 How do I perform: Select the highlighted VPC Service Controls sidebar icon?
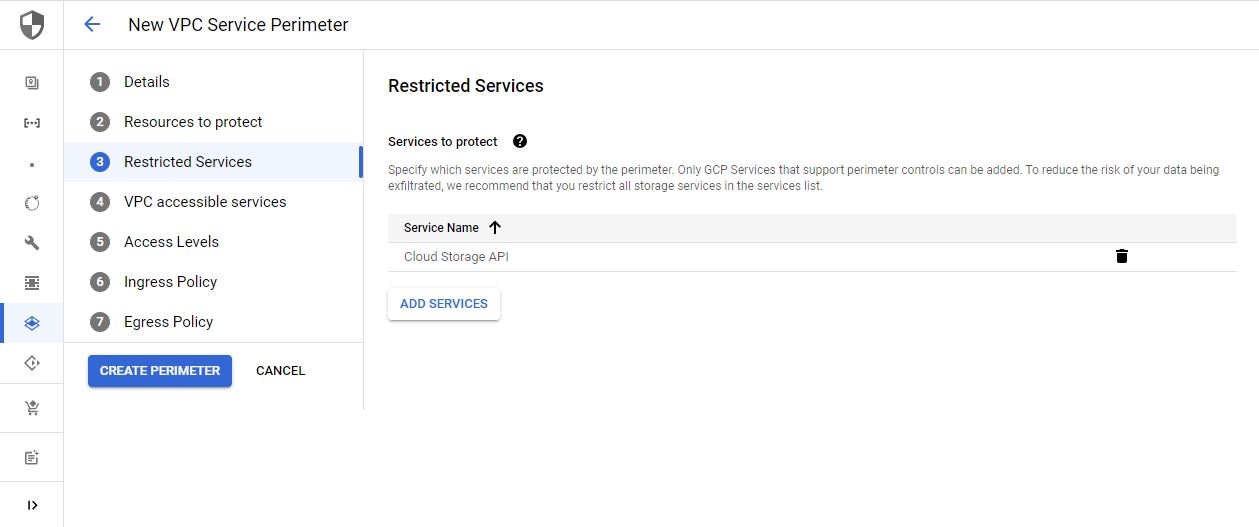(x=32, y=323)
